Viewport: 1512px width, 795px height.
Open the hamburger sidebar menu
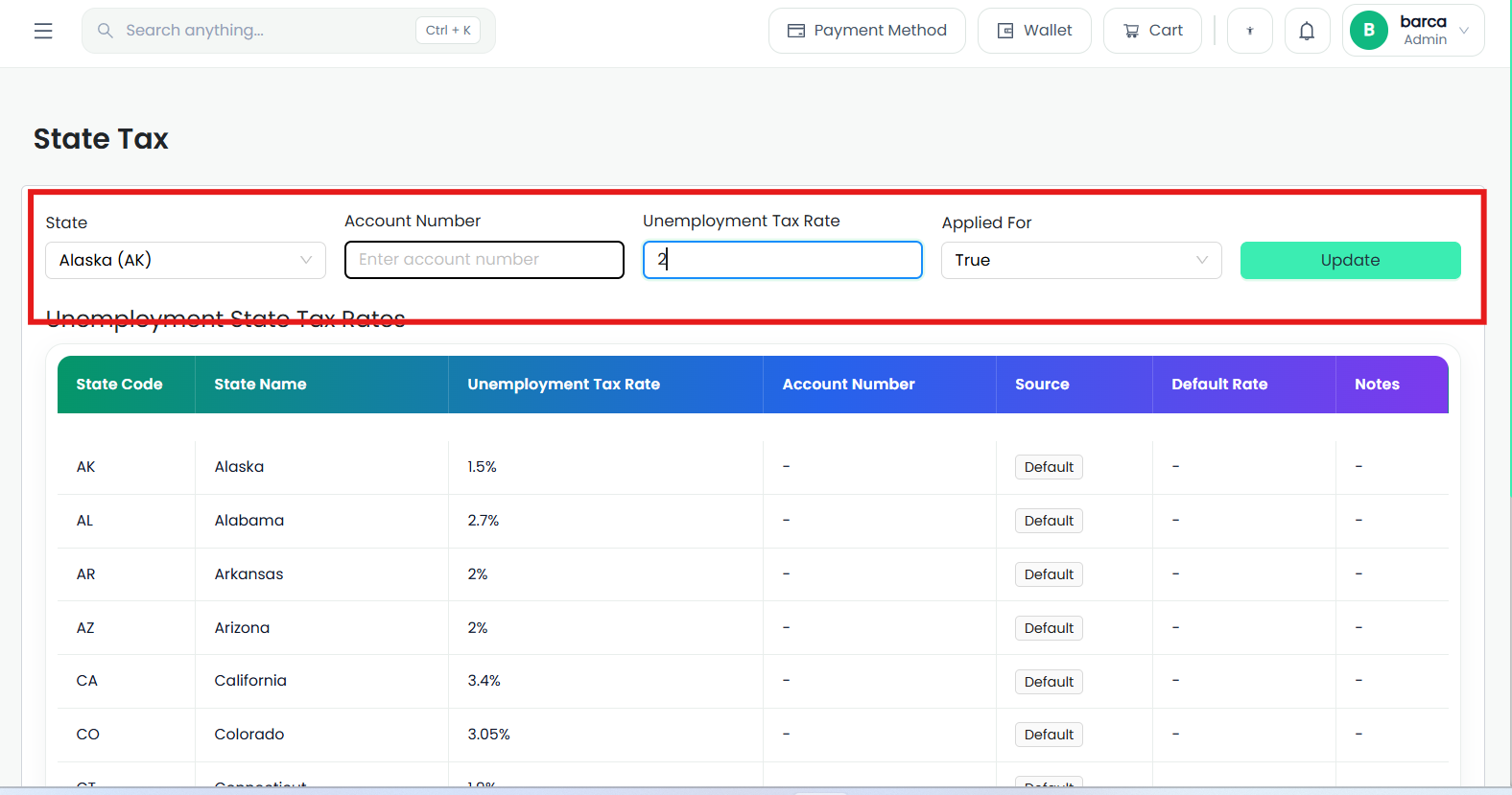coord(43,31)
